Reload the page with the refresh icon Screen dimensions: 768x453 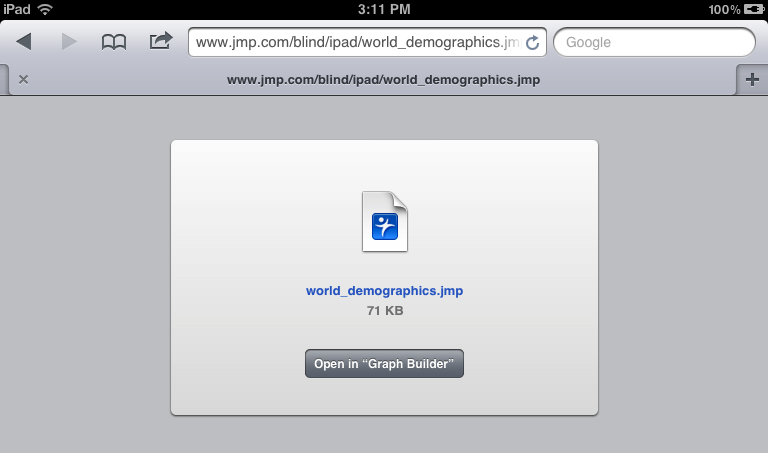coord(533,43)
